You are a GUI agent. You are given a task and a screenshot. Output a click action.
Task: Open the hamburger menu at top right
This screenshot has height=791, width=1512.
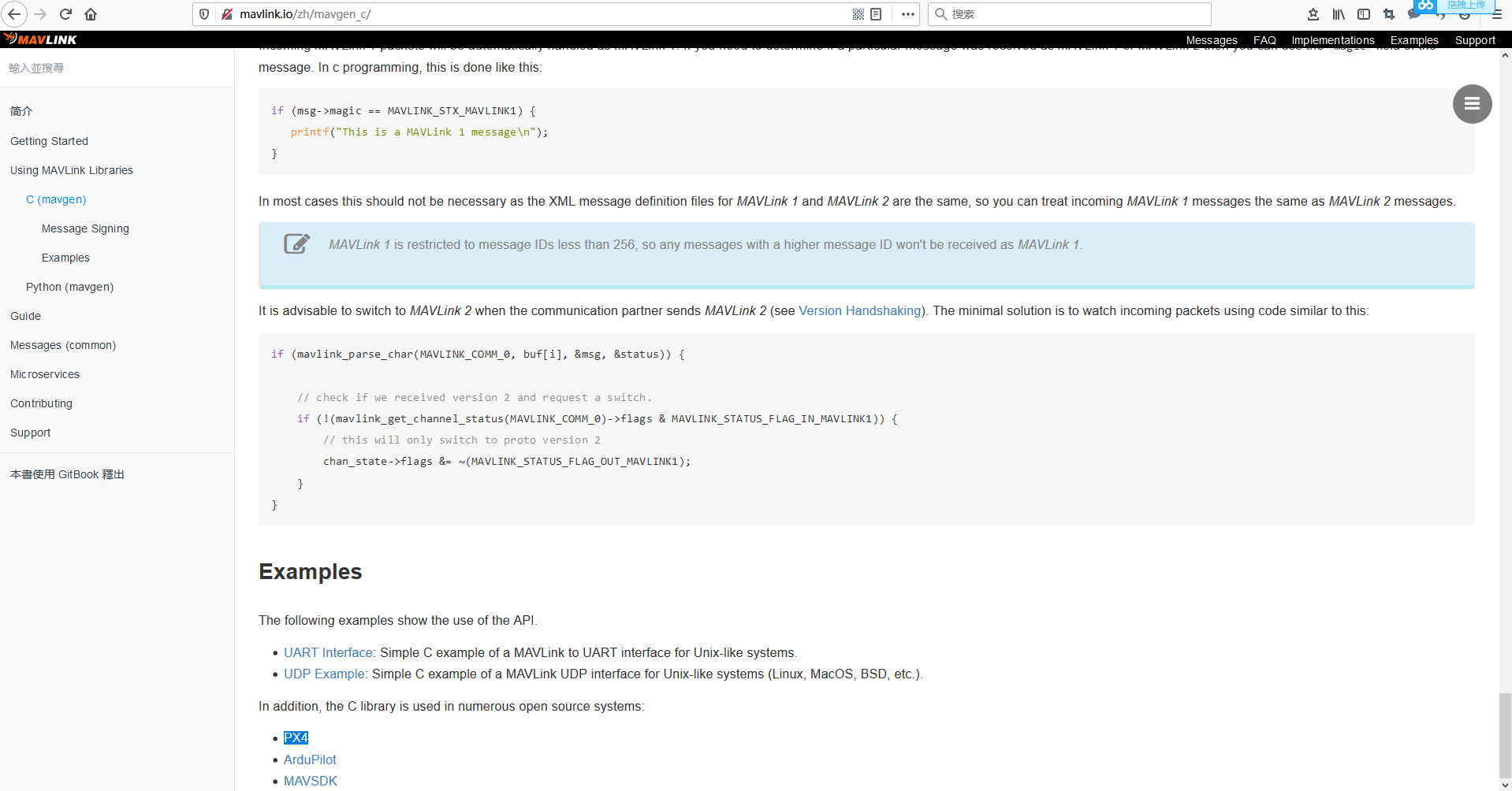1497,14
